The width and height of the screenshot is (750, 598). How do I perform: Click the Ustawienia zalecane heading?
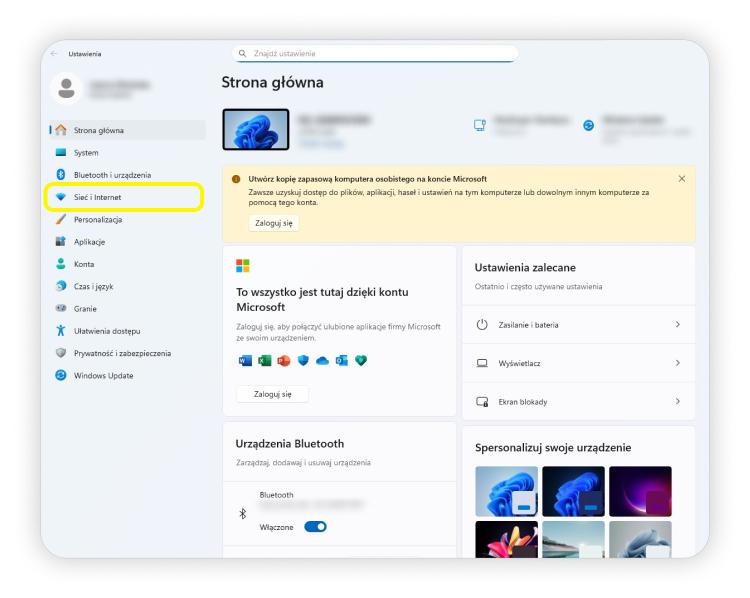point(525,267)
